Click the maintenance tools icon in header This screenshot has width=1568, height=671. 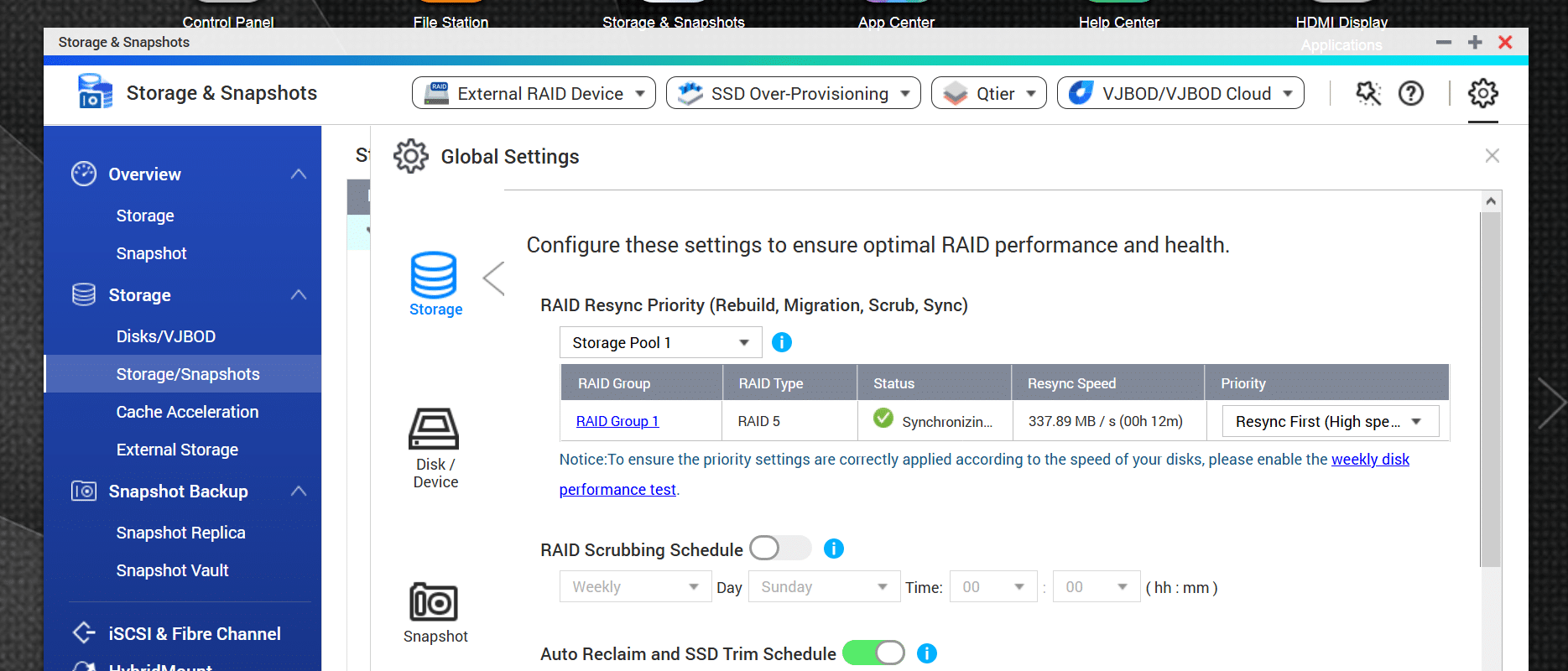pos(1368,93)
